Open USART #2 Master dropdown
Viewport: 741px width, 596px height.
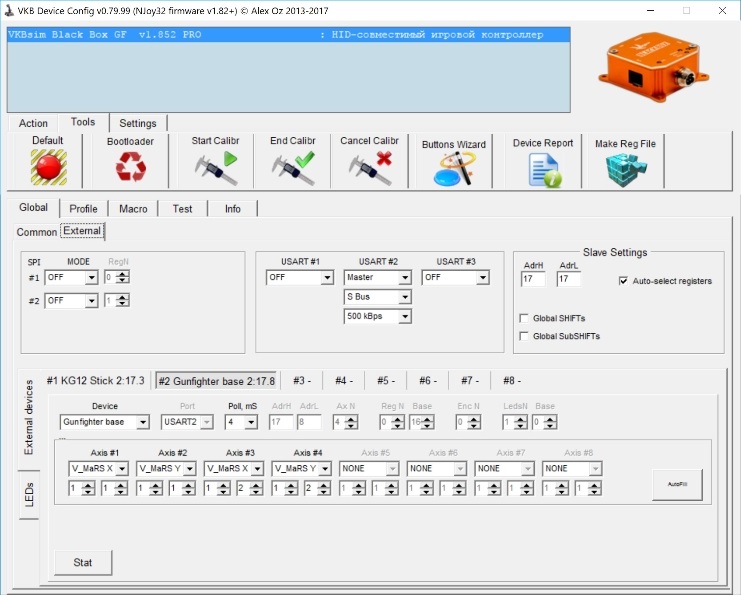pyautogui.click(x=378, y=277)
